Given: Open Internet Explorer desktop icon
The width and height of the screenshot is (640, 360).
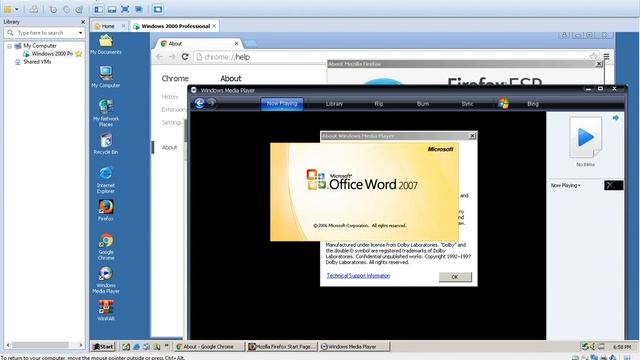Looking at the screenshot, I should click(106, 180).
